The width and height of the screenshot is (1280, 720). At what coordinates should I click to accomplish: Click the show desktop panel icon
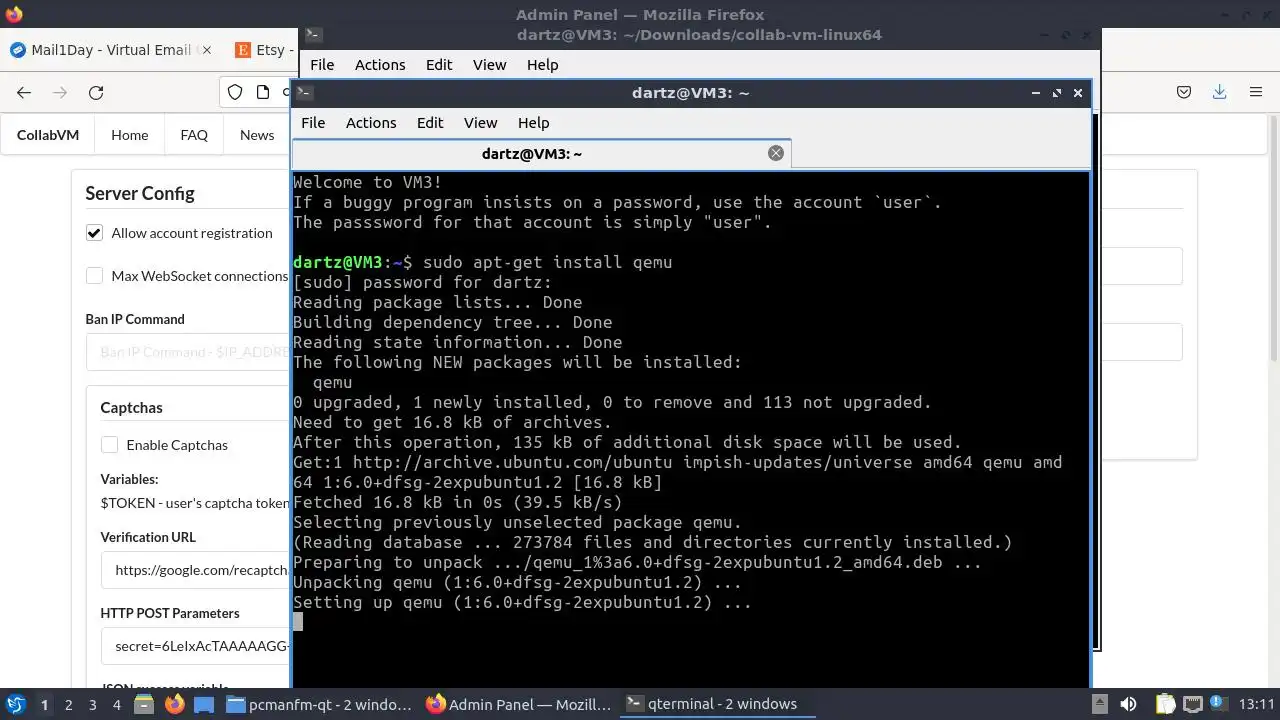tap(204, 704)
